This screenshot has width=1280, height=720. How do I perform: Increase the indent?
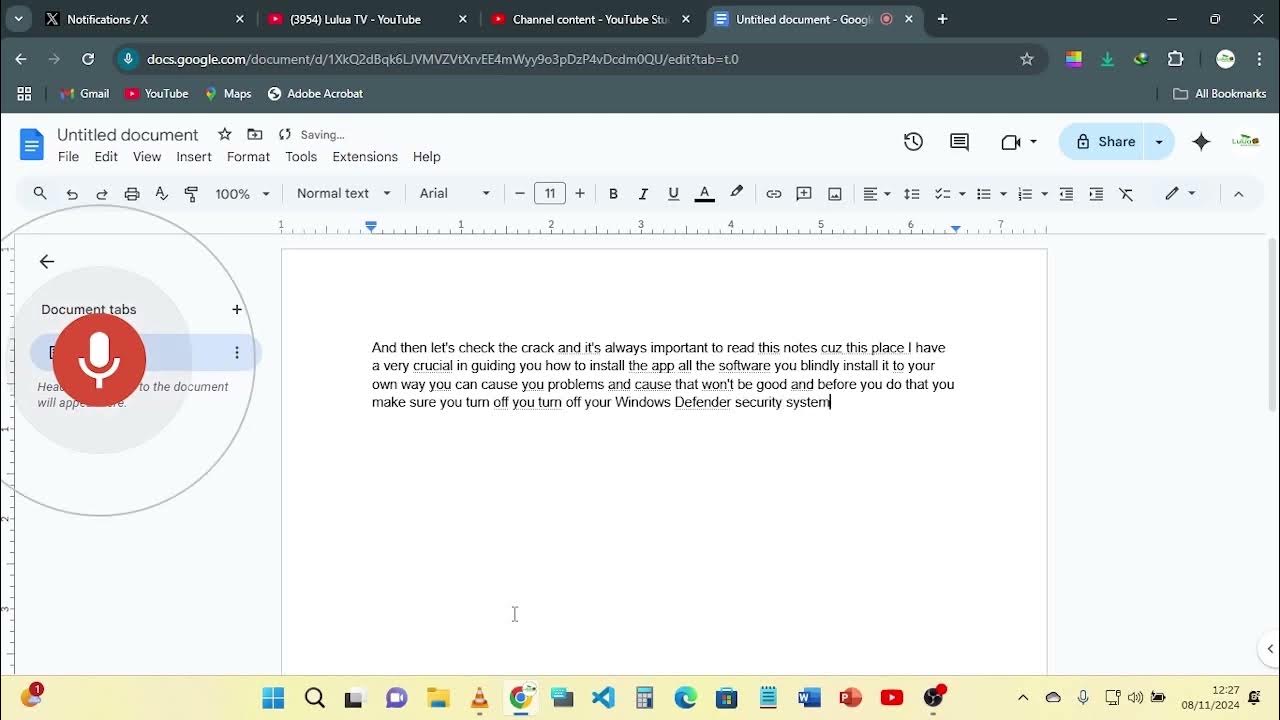point(1096,194)
